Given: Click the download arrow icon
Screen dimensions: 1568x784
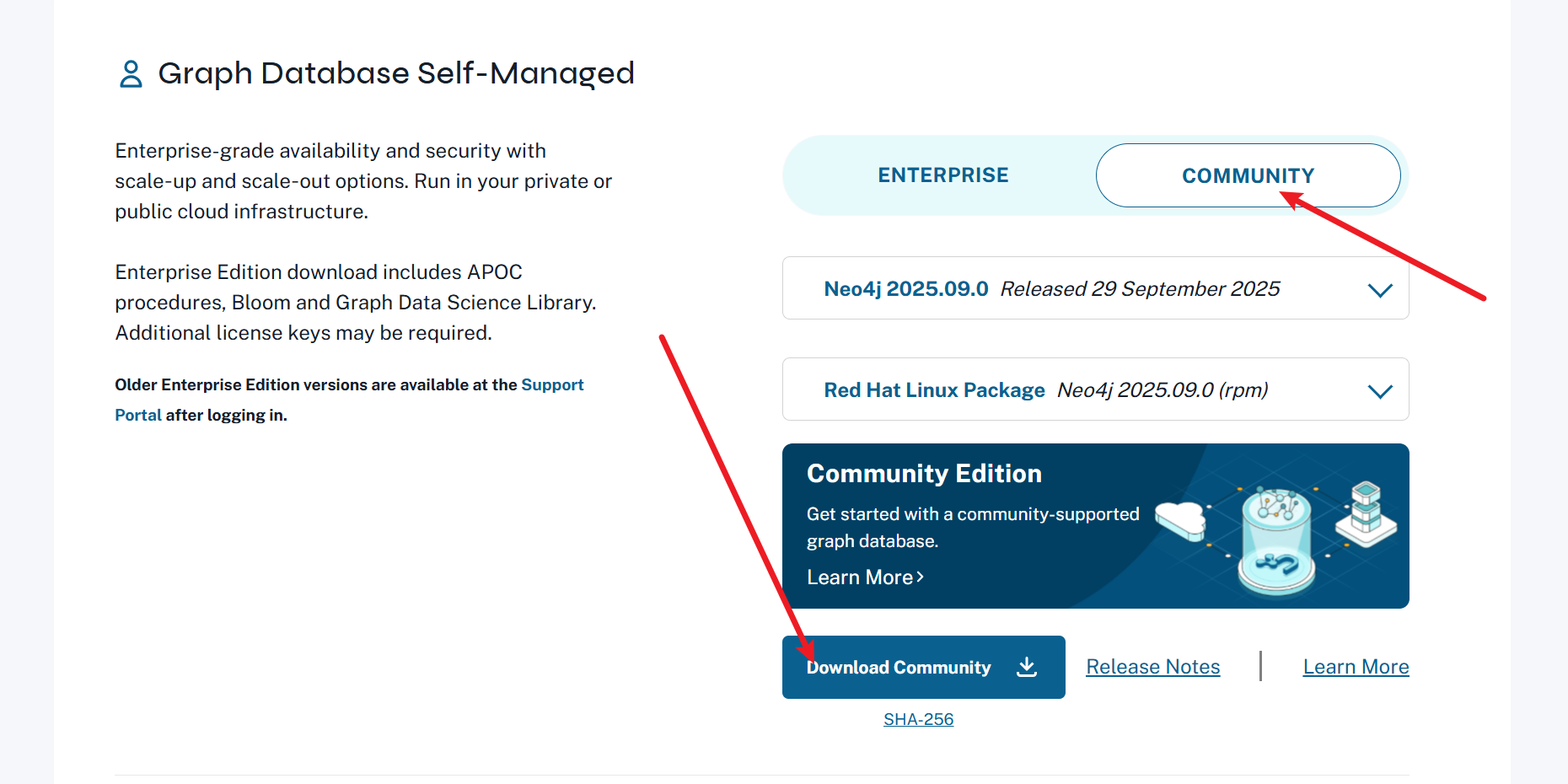Looking at the screenshot, I should point(1027,667).
